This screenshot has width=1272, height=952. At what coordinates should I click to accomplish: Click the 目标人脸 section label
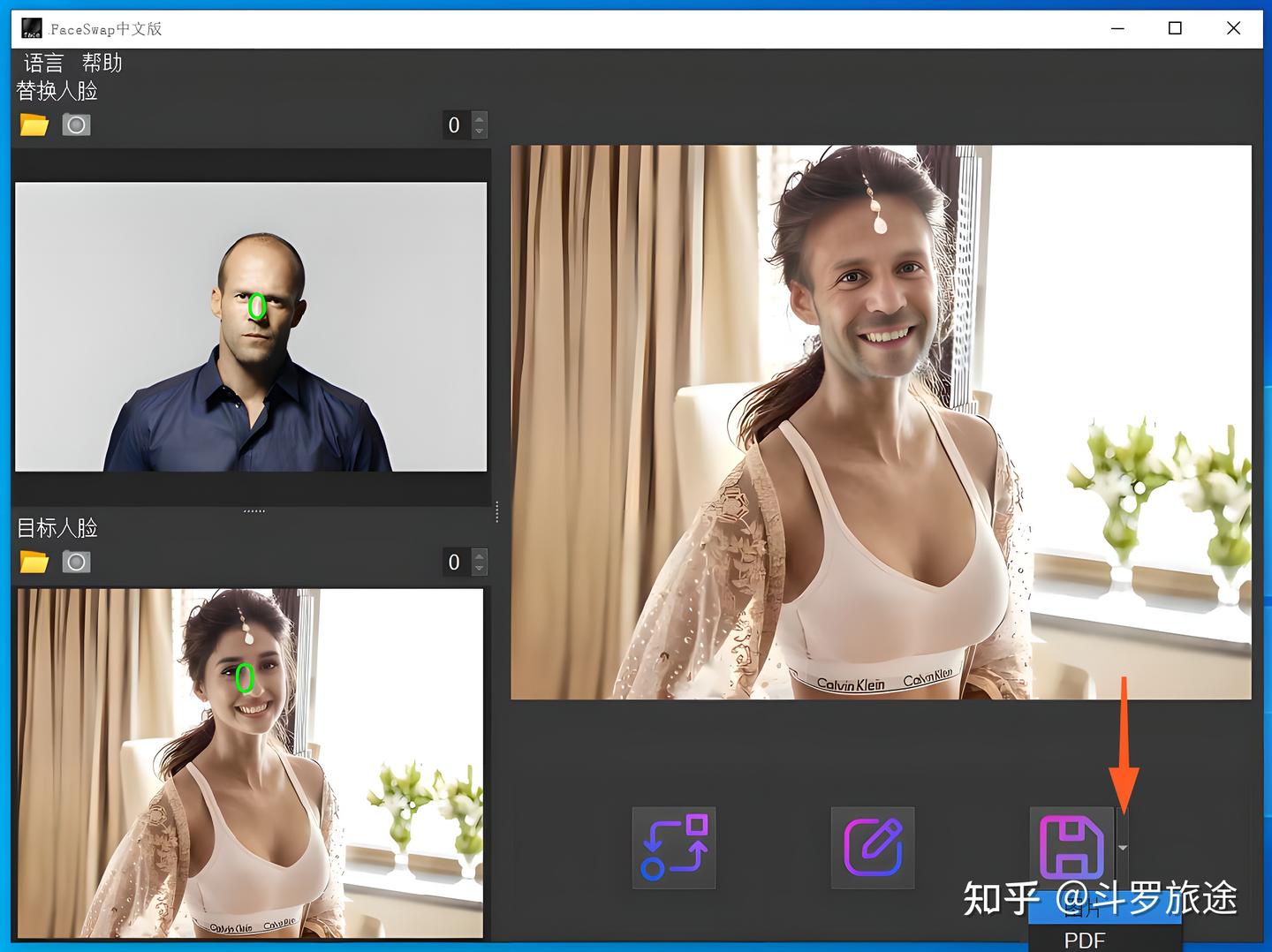click(57, 528)
